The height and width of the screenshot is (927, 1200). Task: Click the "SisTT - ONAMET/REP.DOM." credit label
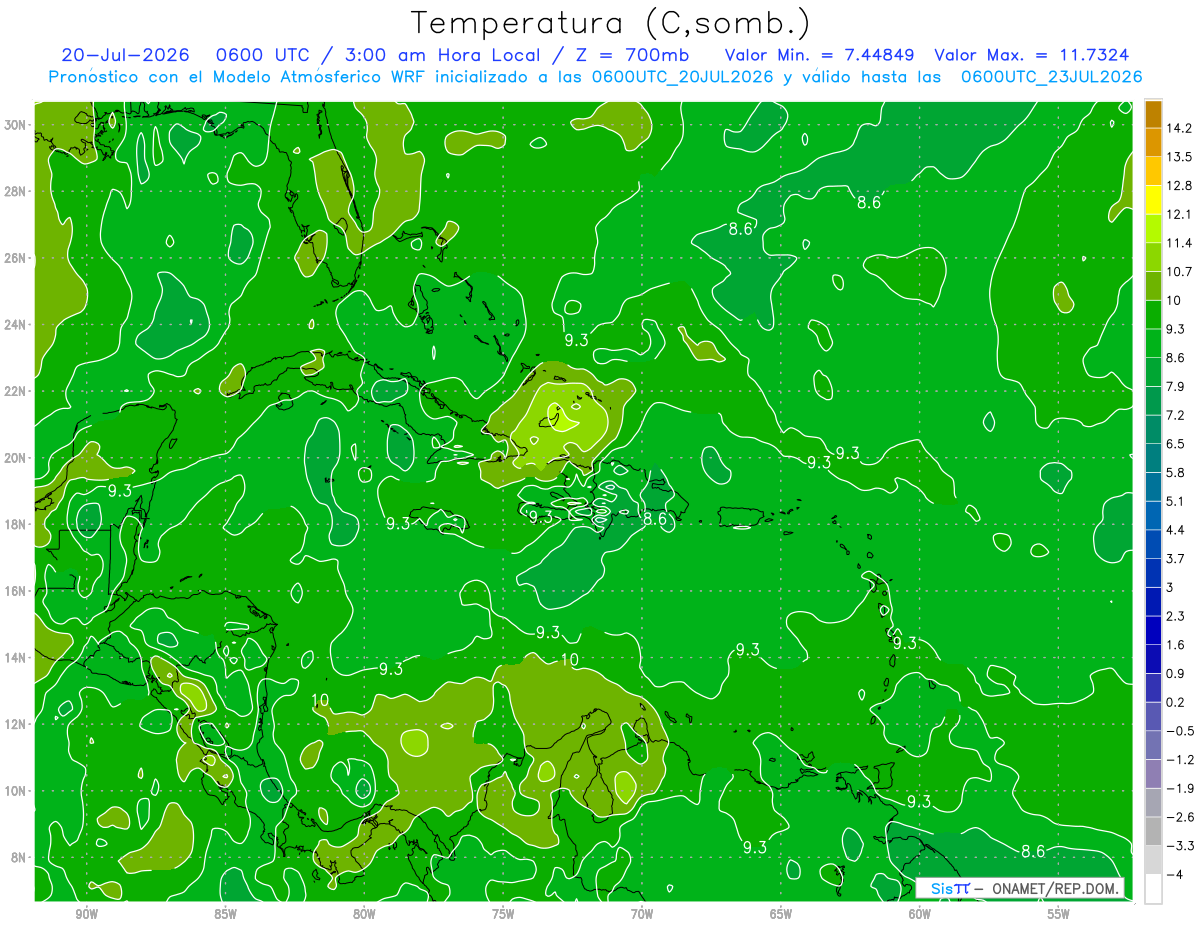click(x=1020, y=888)
